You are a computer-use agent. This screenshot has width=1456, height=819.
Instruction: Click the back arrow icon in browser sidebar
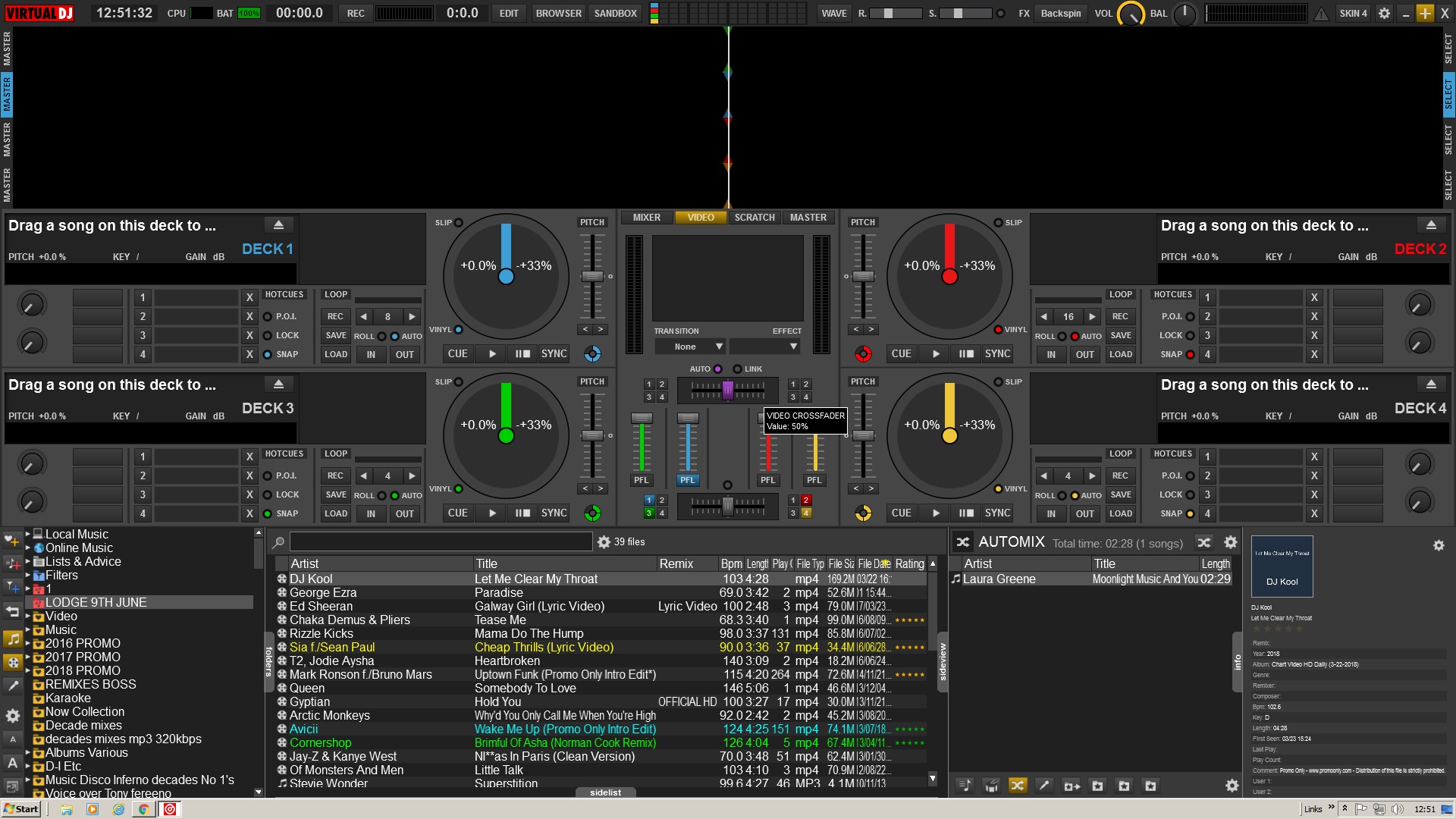click(x=12, y=610)
